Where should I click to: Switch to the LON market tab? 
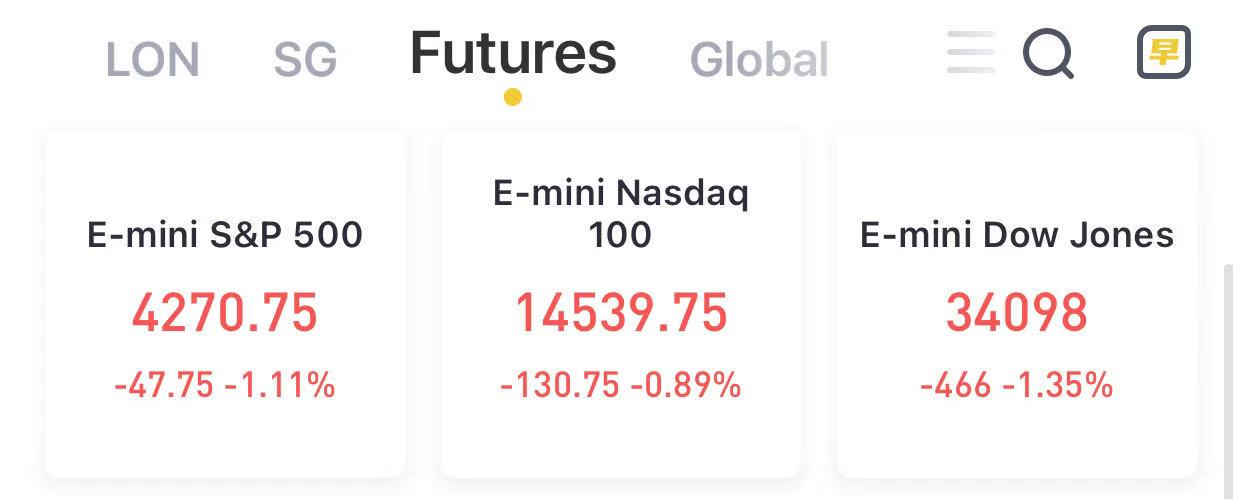click(x=152, y=60)
